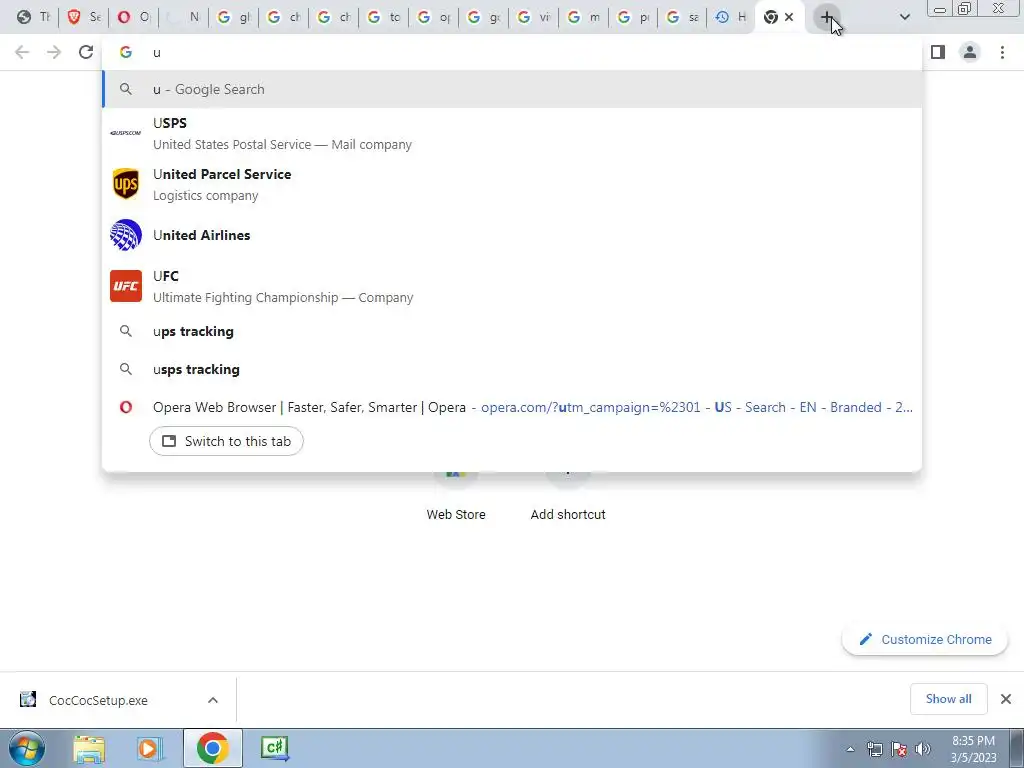Image resolution: width=1024 pixels, height=768 pixels.
Task: Click the Switch to this tab button
Action: click(x=226, y=441)
